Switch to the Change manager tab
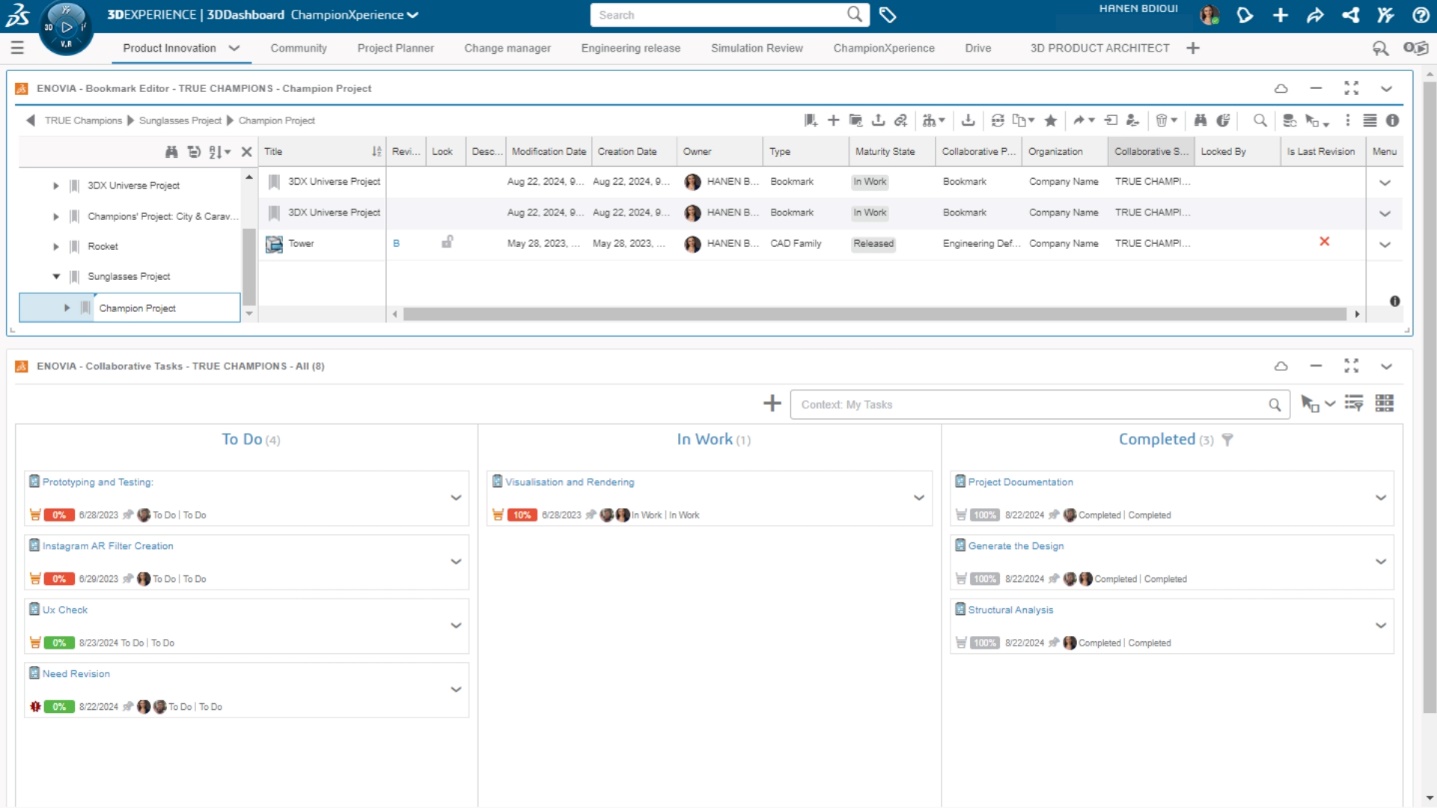Image resolution: width=1437 pixels, height=808 pixels. coord(508,48)
